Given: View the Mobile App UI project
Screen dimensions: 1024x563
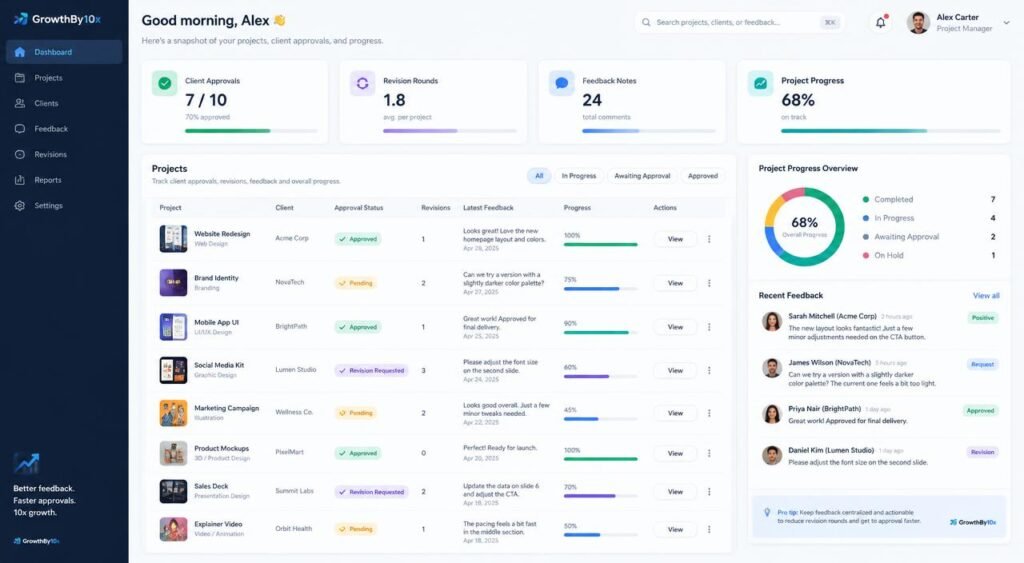Looking at the screenshot, I should coord(675,327).
